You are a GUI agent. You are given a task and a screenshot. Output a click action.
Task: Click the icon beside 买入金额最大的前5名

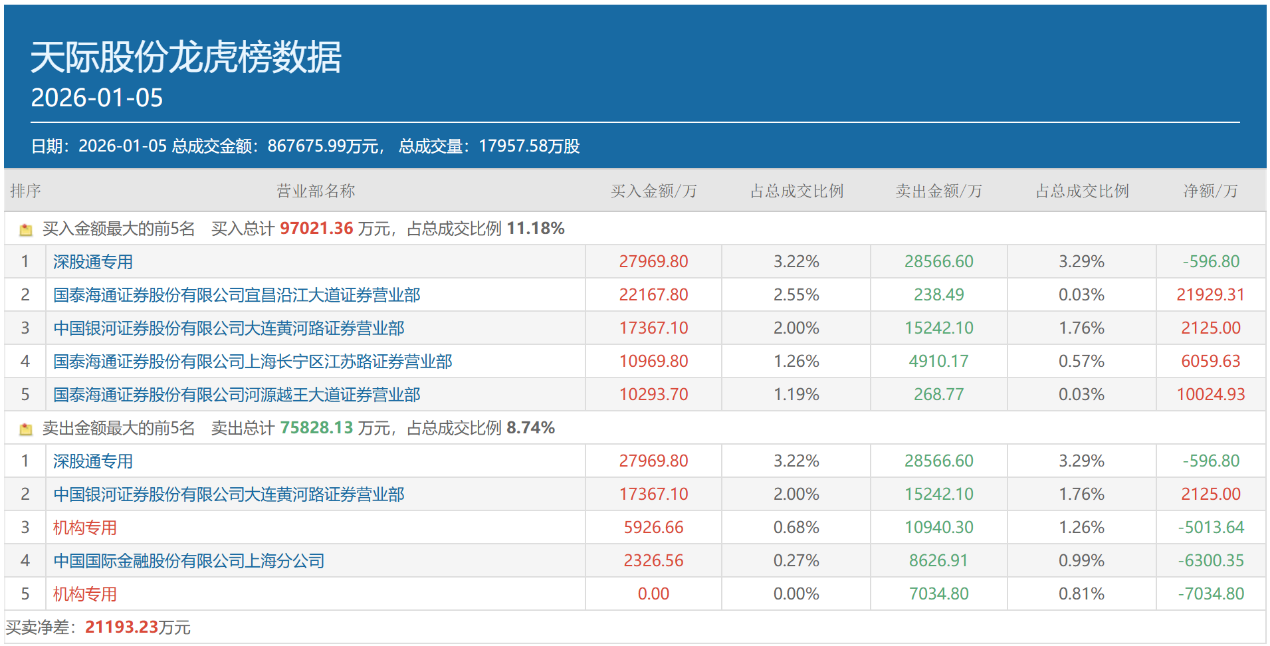[27, 229]
